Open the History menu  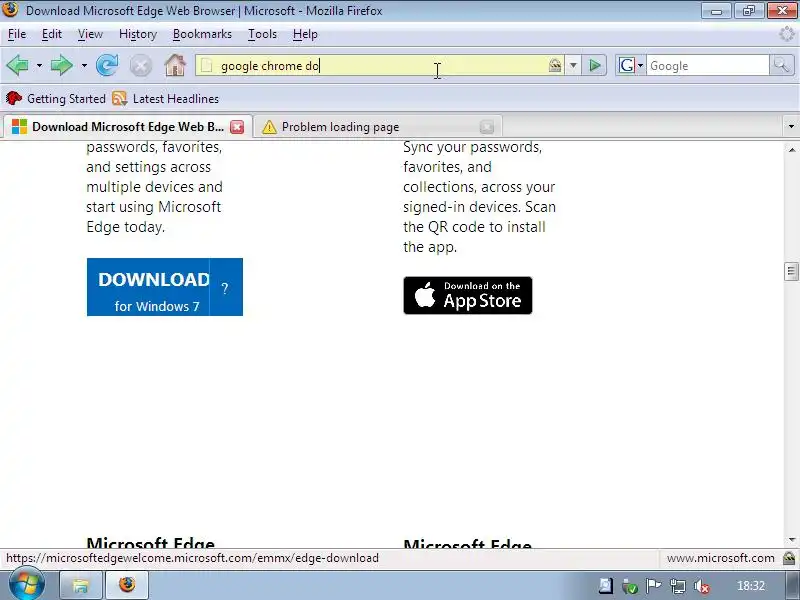(138, 34)
